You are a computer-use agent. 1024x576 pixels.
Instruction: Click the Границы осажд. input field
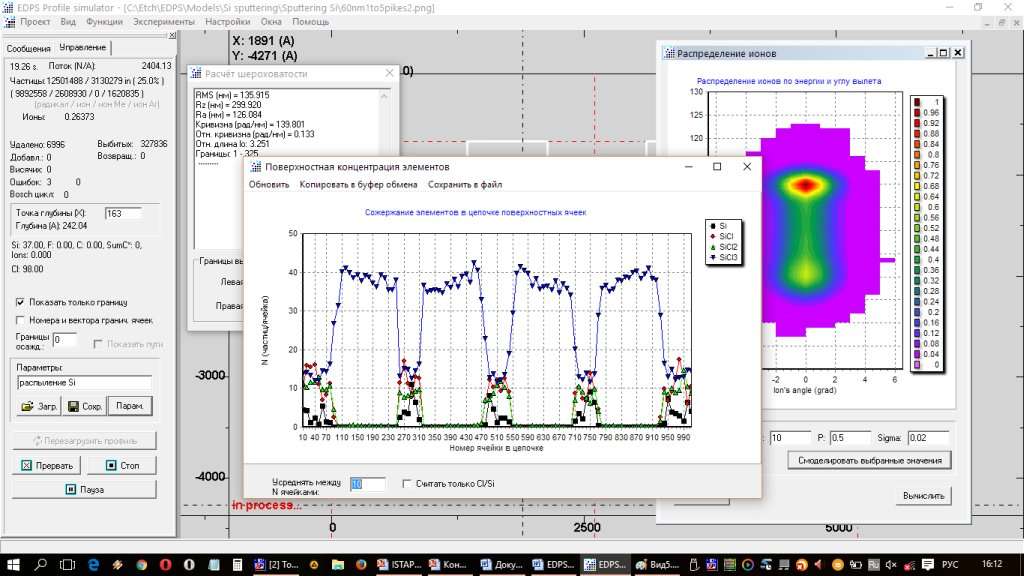[65, 340]
